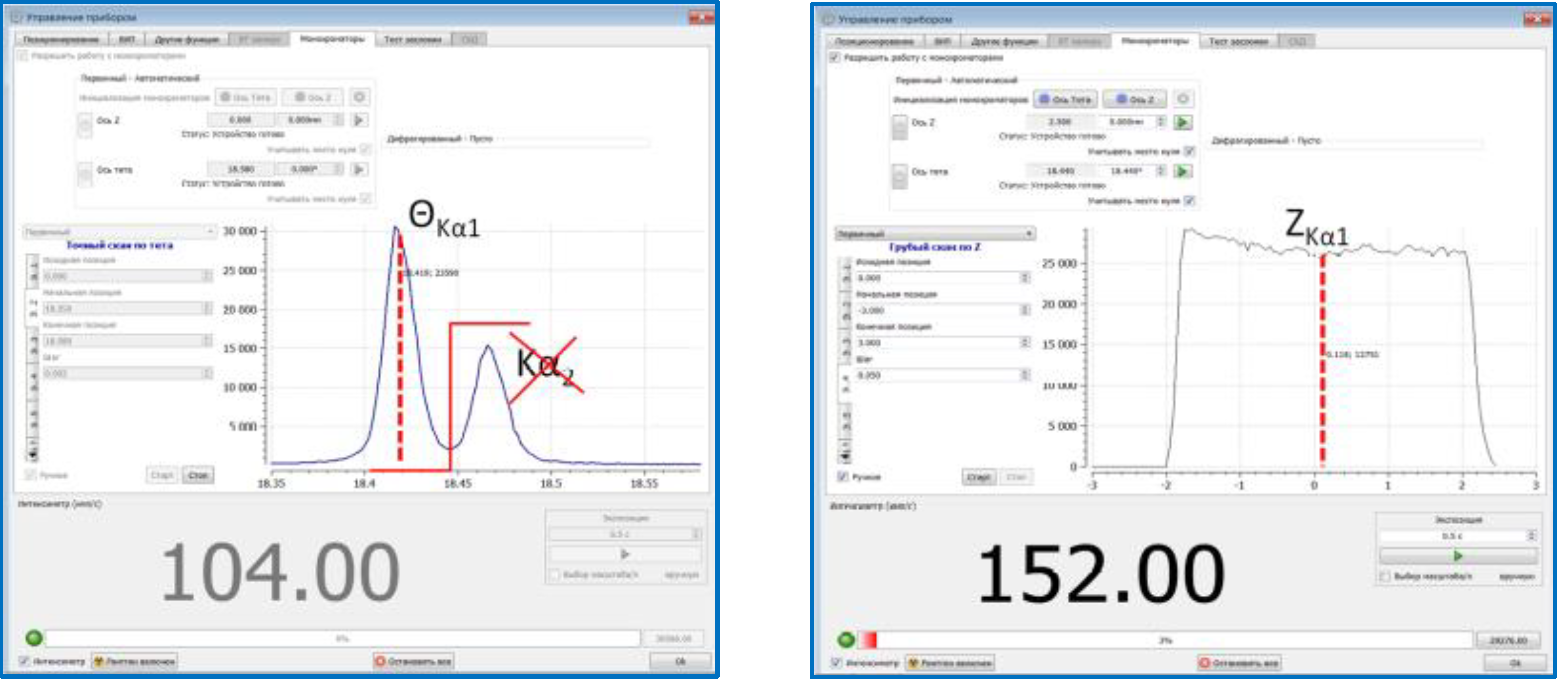This screenshot has height=679, width=1561.
Task: Click Ось Тета initialization button in the Z-scan window
Action: tap(1065, 100)
